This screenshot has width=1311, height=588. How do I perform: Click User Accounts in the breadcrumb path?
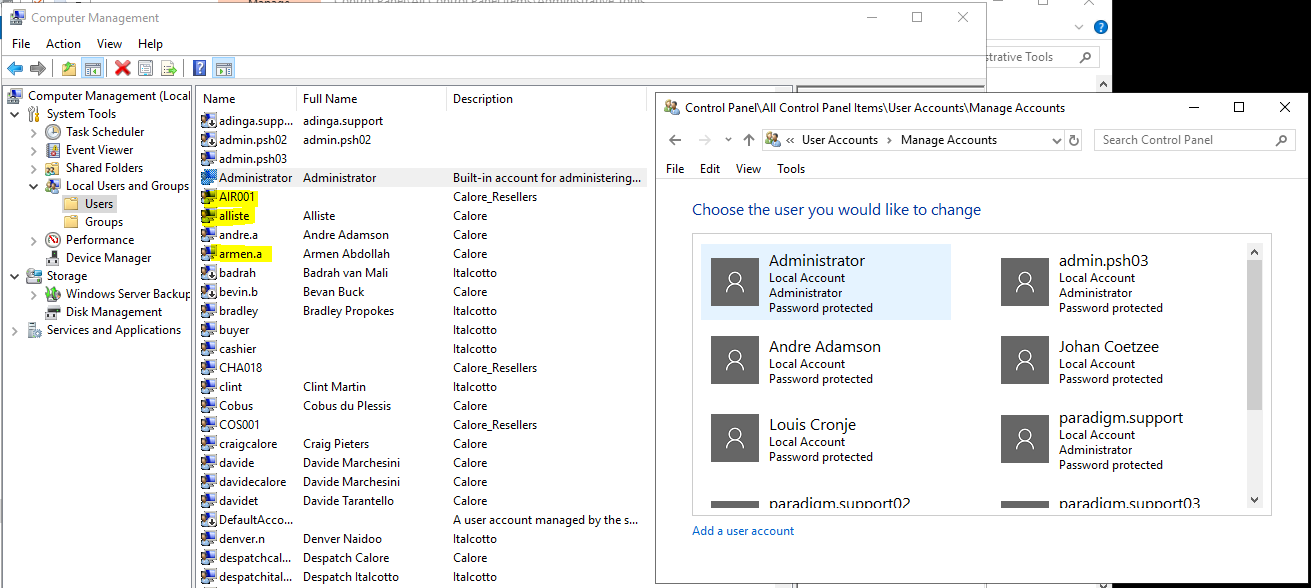(x=840, y=140)
